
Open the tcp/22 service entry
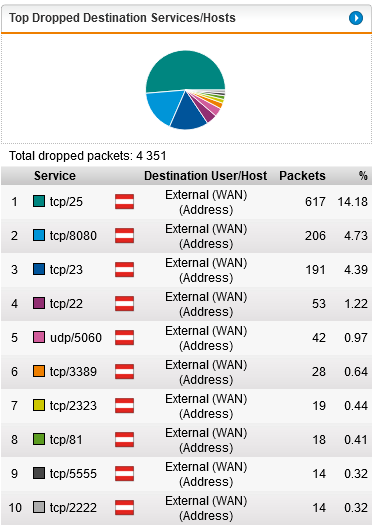[x=66, y=304]
